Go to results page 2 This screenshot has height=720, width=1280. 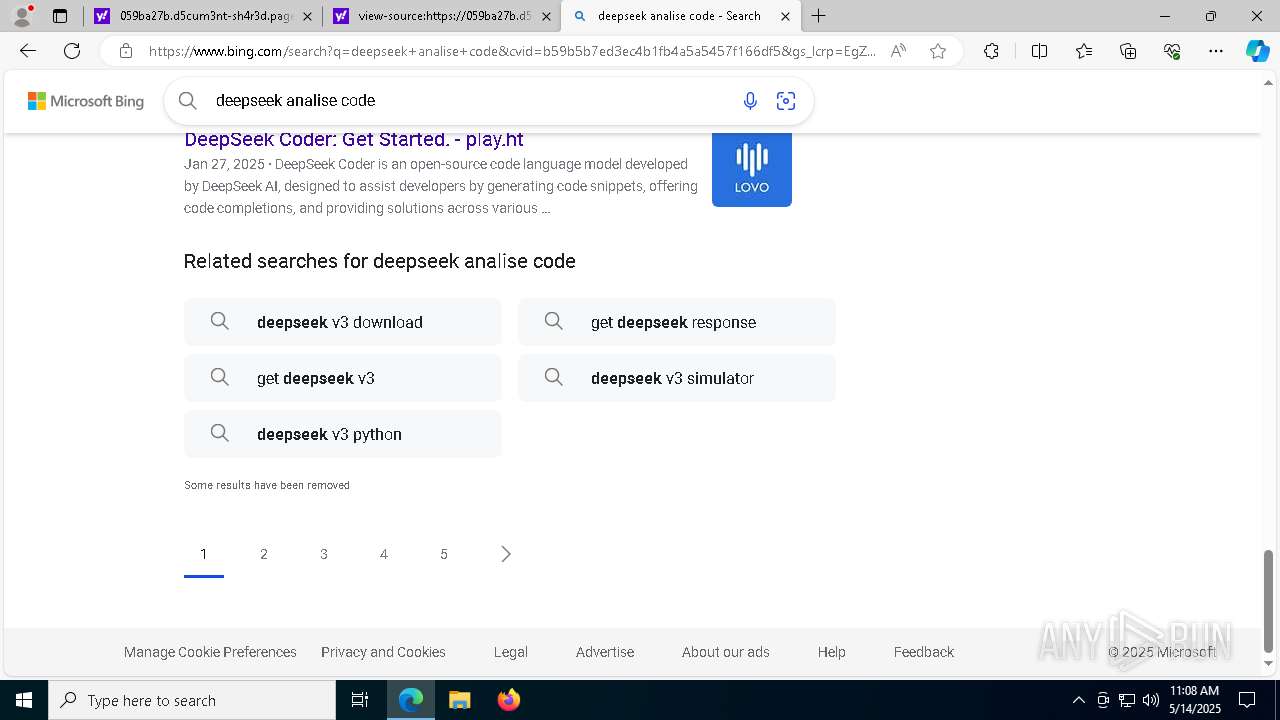264,554
